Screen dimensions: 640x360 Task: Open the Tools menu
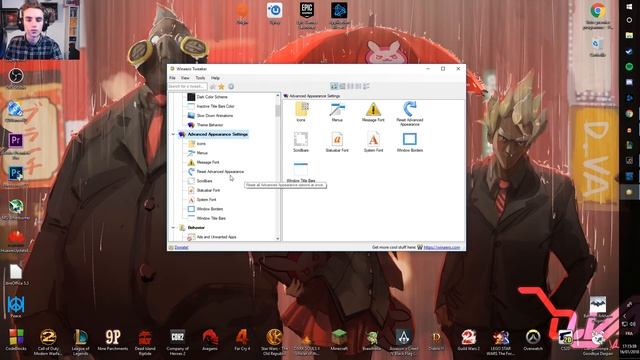pos(200,78)
